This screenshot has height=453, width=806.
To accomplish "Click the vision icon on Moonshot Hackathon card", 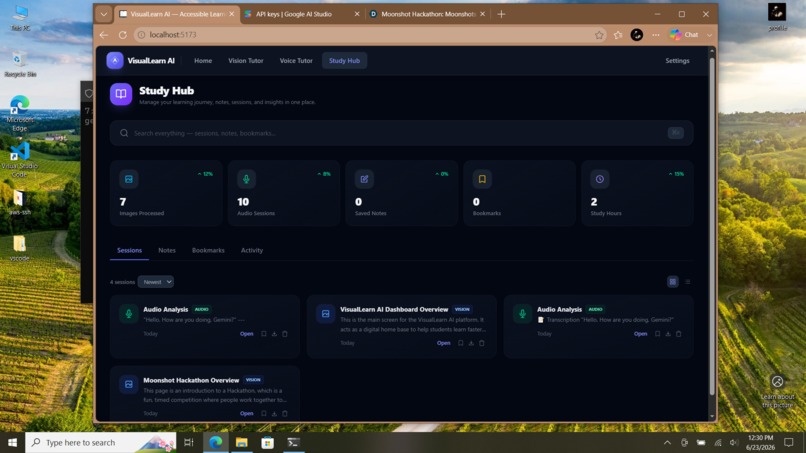I will (x=129, y=384).
